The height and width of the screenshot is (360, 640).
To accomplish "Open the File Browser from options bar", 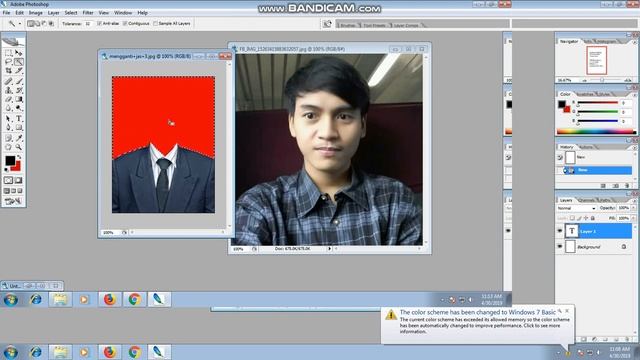I will [327, 24].
